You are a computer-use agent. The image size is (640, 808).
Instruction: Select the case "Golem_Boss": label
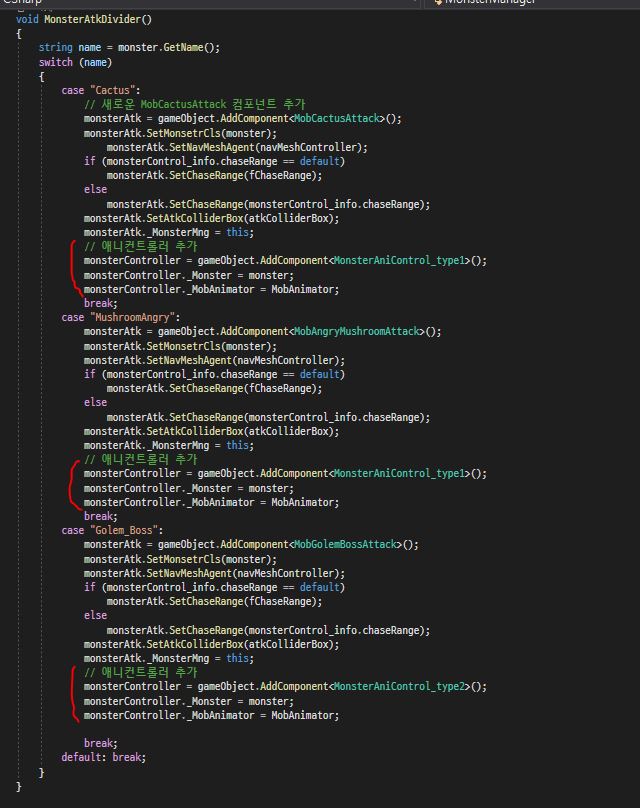(x=112, y=530)
